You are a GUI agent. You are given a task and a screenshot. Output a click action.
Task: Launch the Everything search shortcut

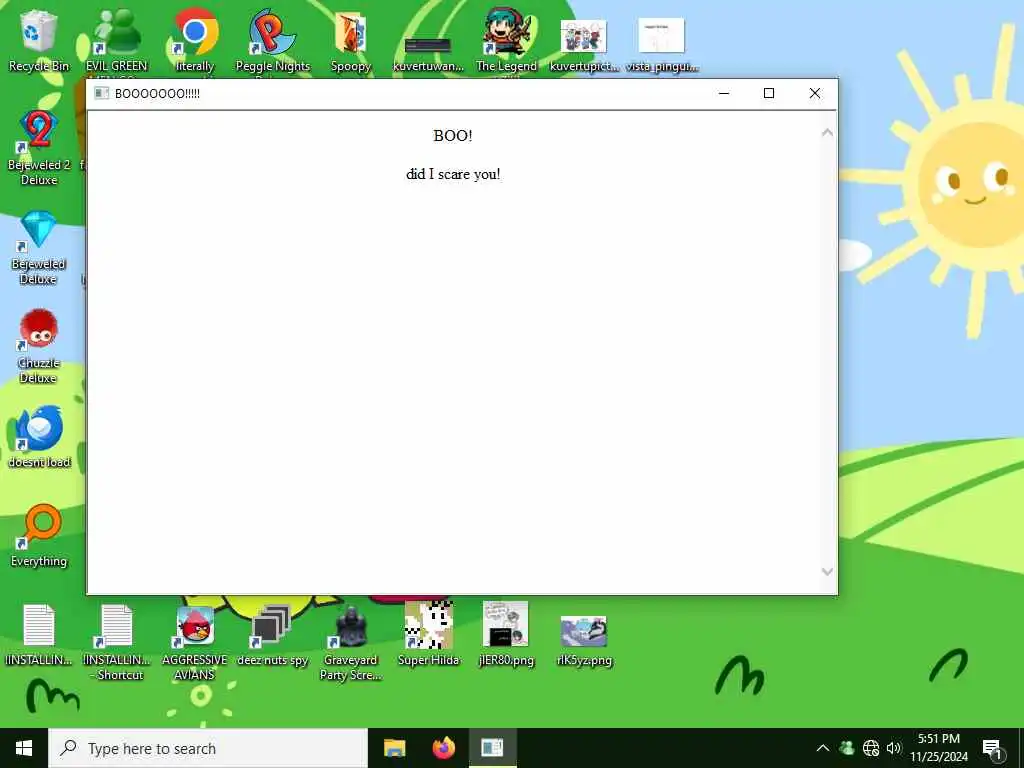(x=39, y=536)
